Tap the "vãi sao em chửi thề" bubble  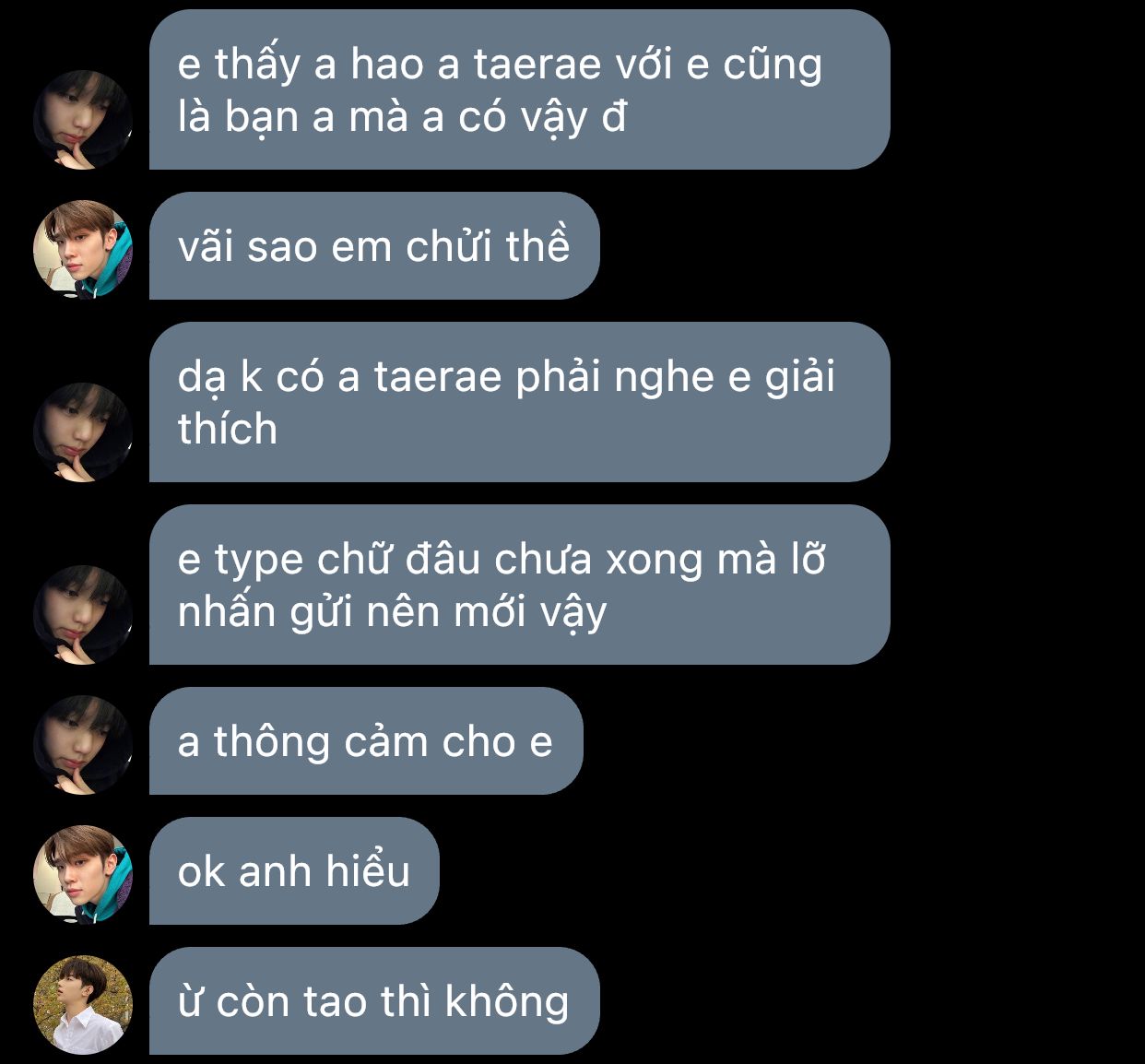374,246
